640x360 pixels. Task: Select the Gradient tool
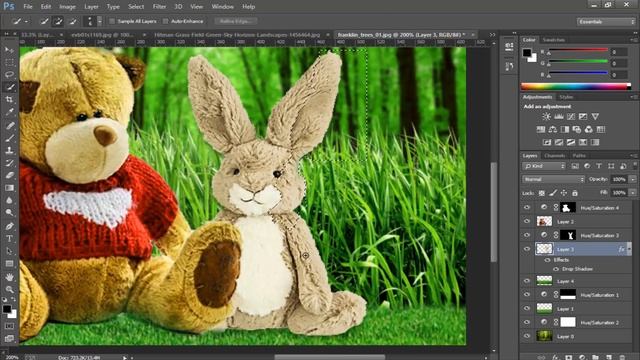tap(9, 188)
